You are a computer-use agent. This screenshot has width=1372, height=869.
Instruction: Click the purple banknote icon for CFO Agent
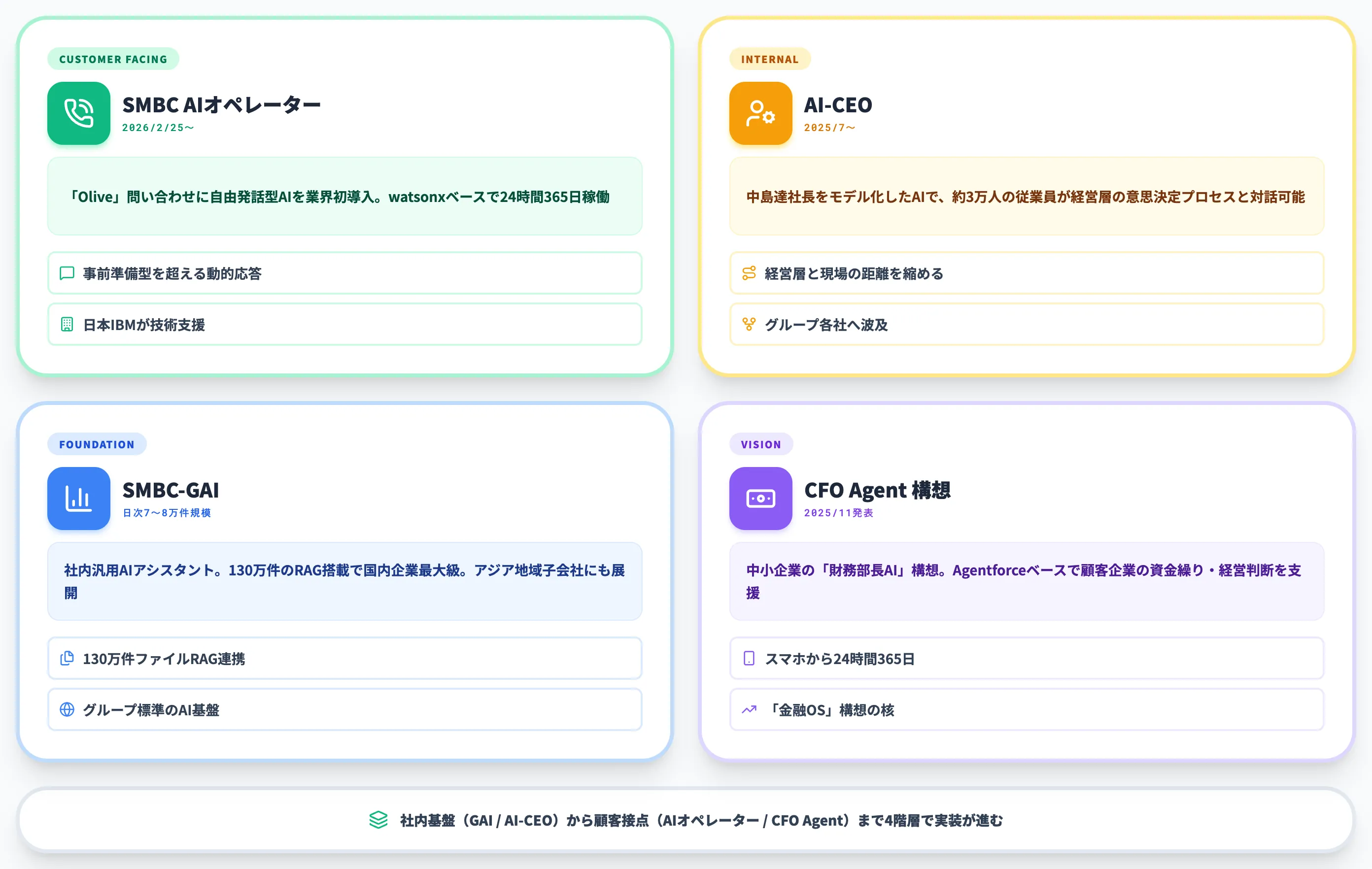(x=760, y=498)
